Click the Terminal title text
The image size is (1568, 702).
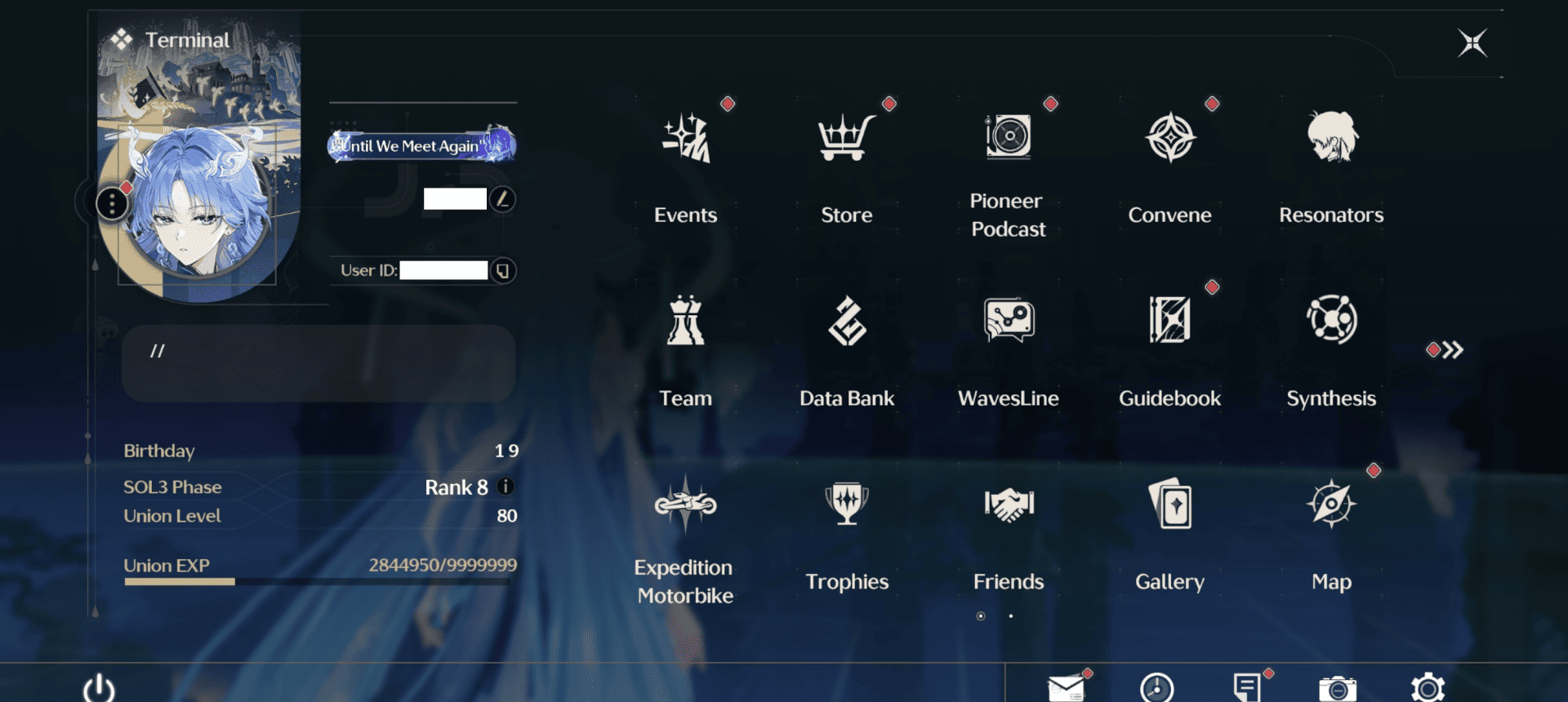[x=187, y=40]
